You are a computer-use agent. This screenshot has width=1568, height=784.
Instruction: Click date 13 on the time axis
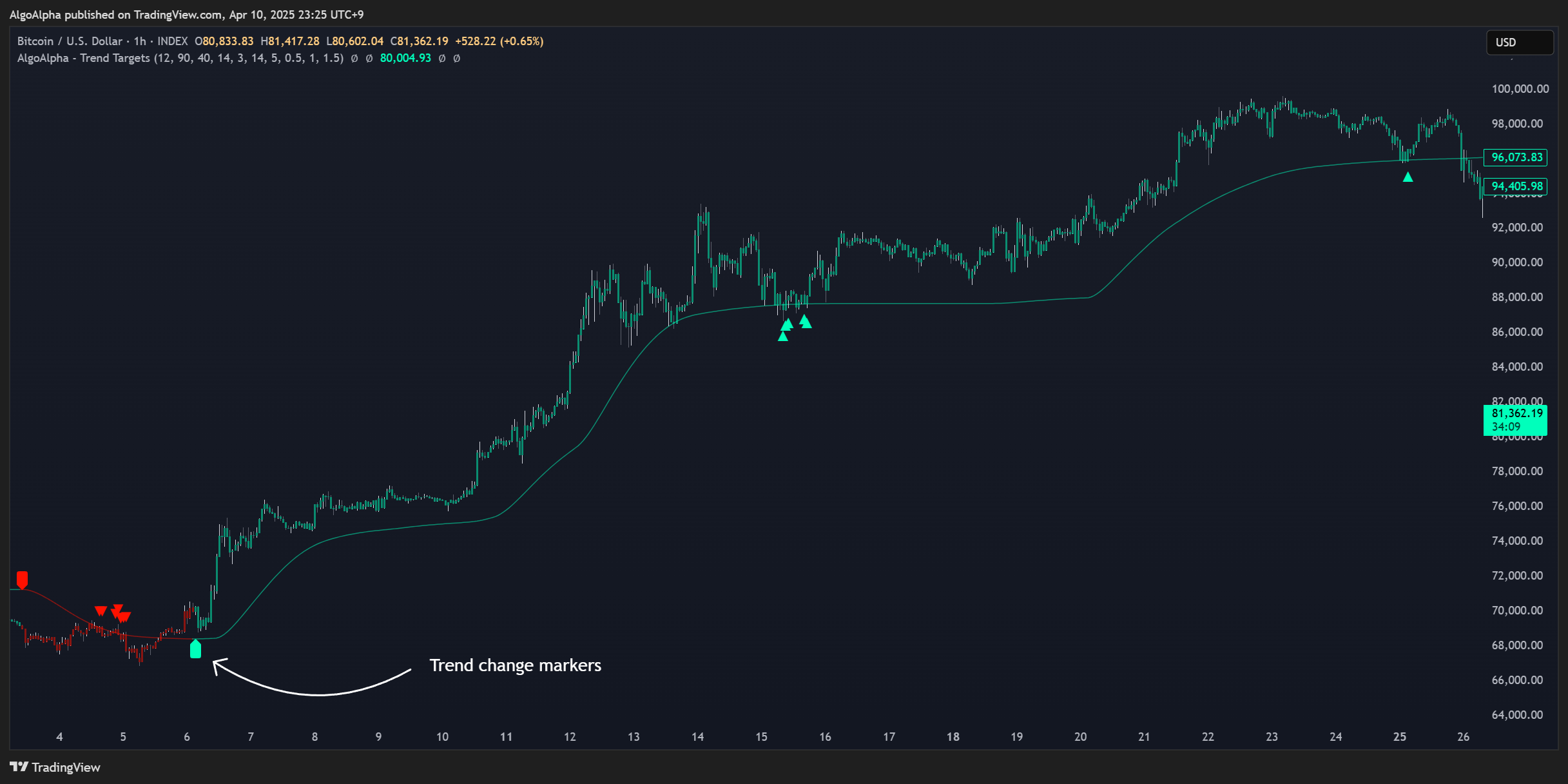coord(634,737)
